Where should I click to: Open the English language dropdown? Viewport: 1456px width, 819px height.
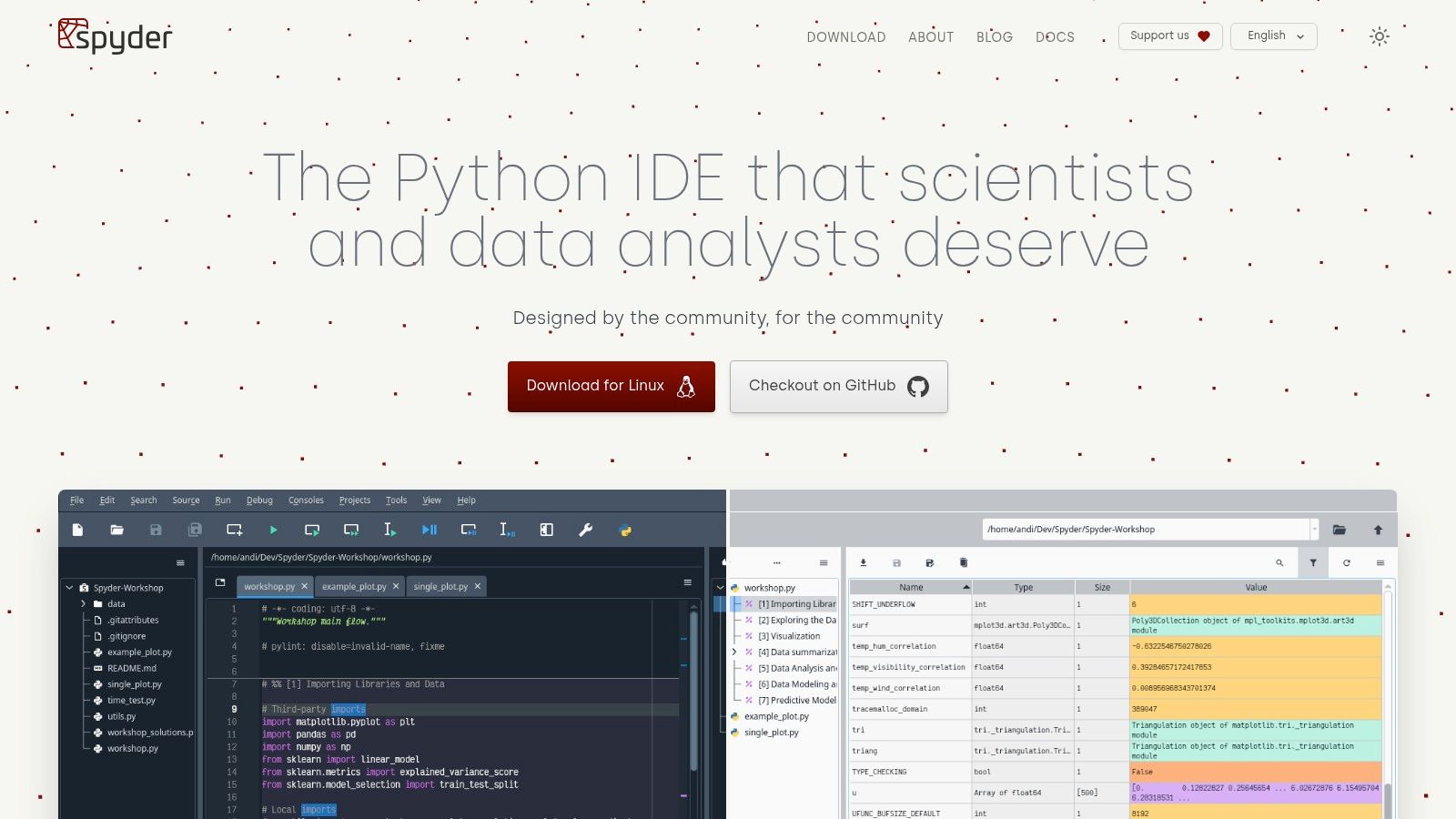click(x=1273, y=36)
